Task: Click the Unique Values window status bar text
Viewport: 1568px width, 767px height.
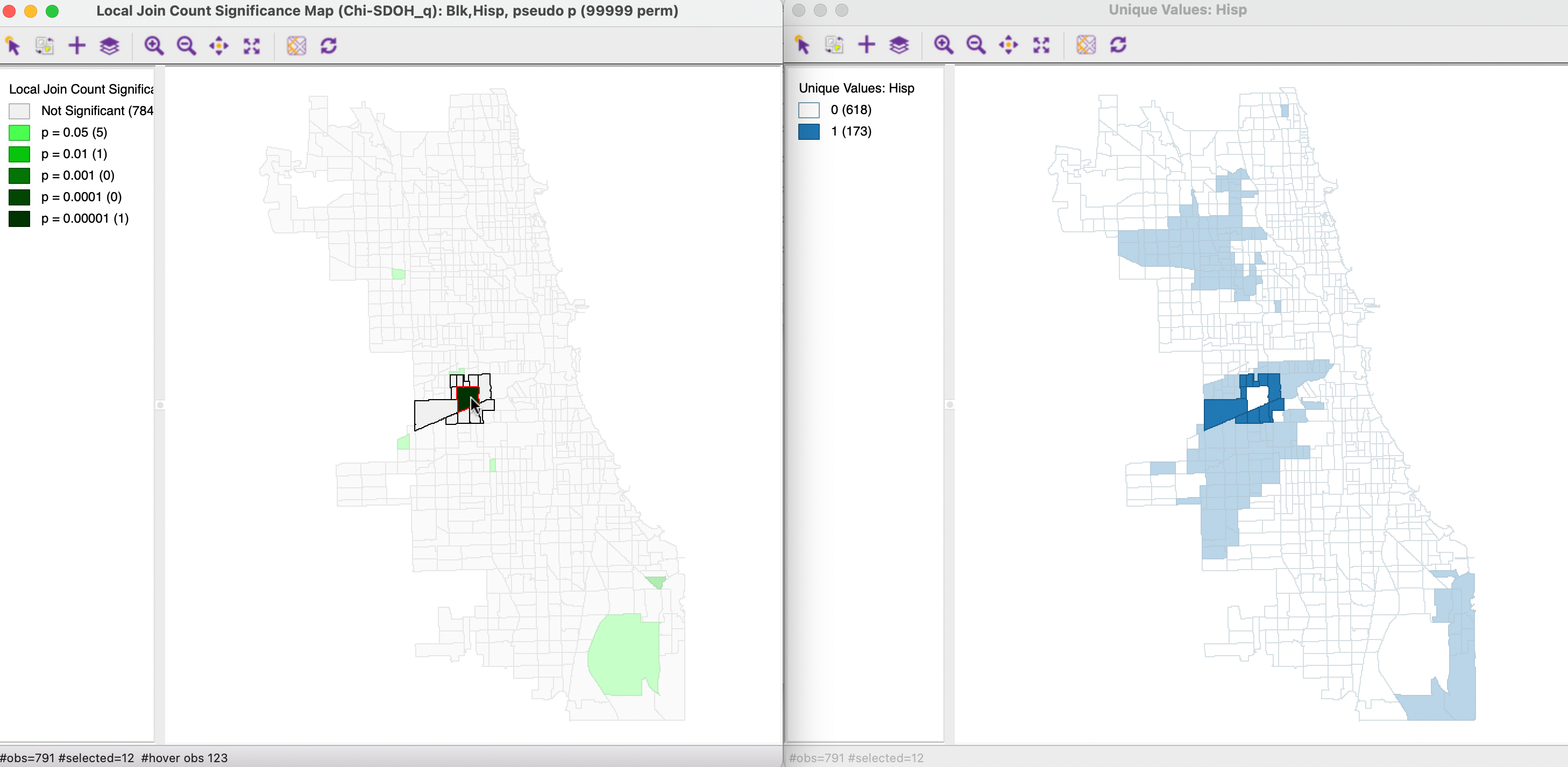Action: pos(856,758)
